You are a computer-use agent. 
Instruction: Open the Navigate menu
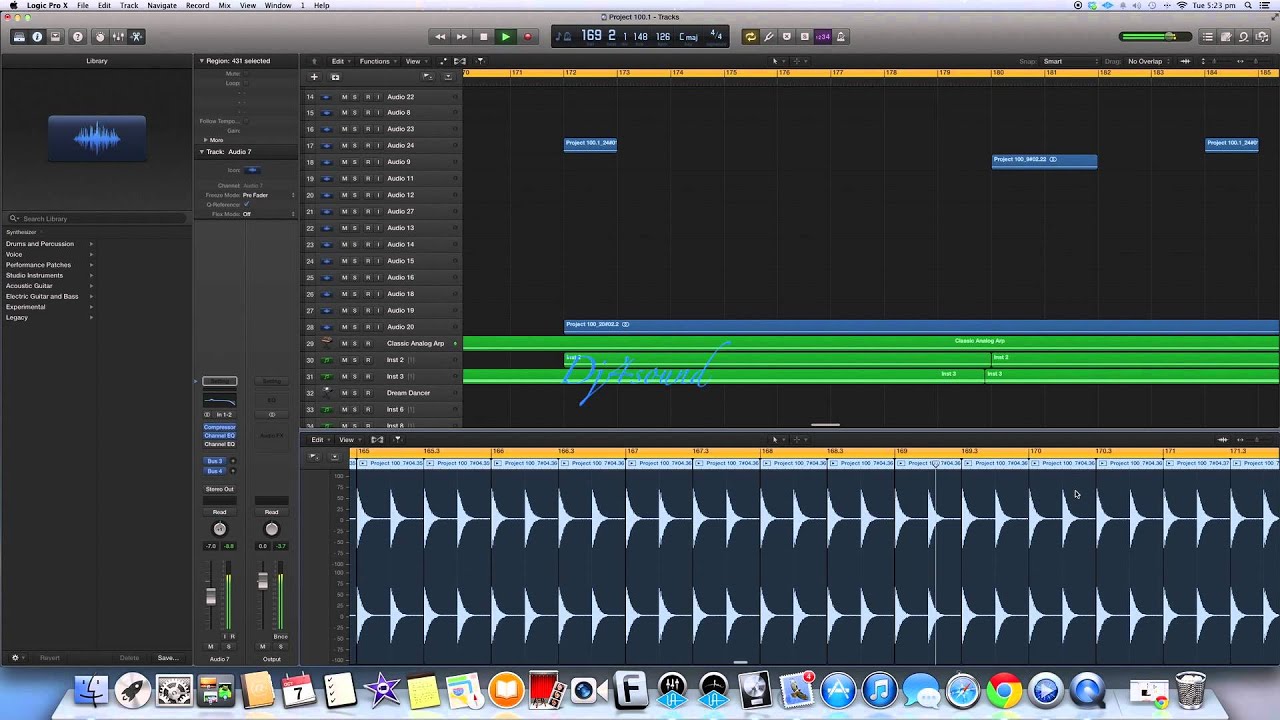162,5
